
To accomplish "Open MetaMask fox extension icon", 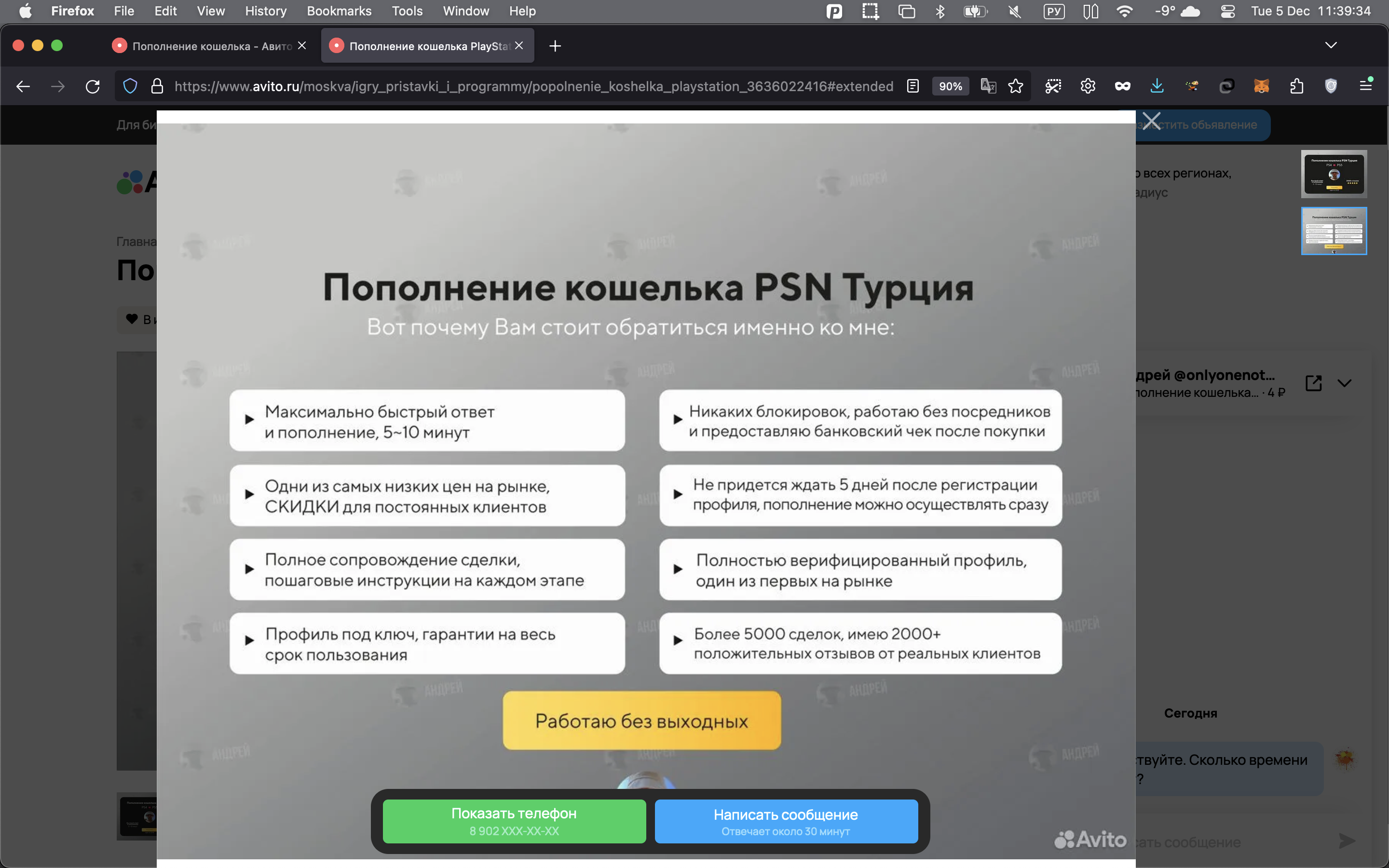I will tap(1261, 86).
